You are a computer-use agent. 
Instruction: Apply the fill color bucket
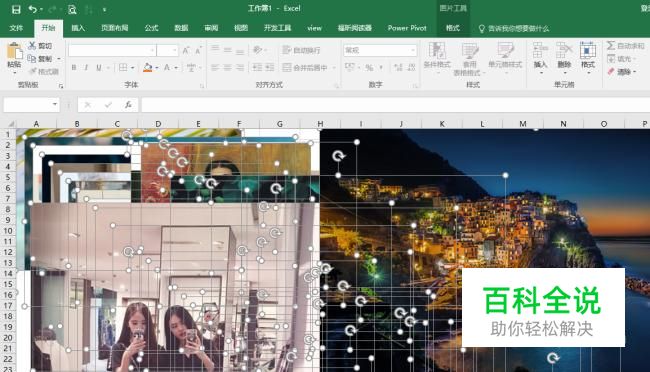pyautogui.click(x=148, y=67)
